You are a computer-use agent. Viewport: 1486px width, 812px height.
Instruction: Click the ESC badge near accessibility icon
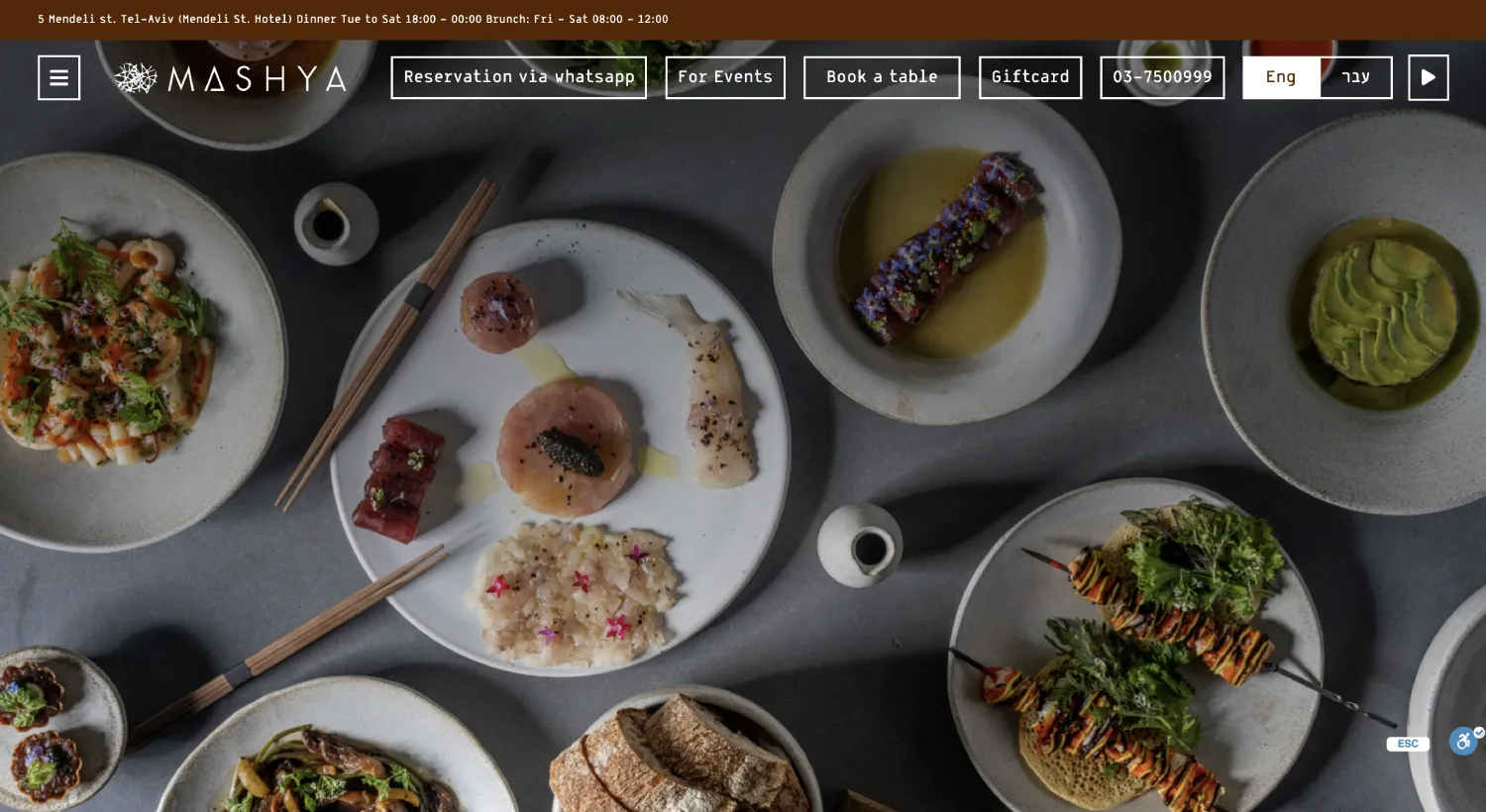click(x=1408, y=744)
